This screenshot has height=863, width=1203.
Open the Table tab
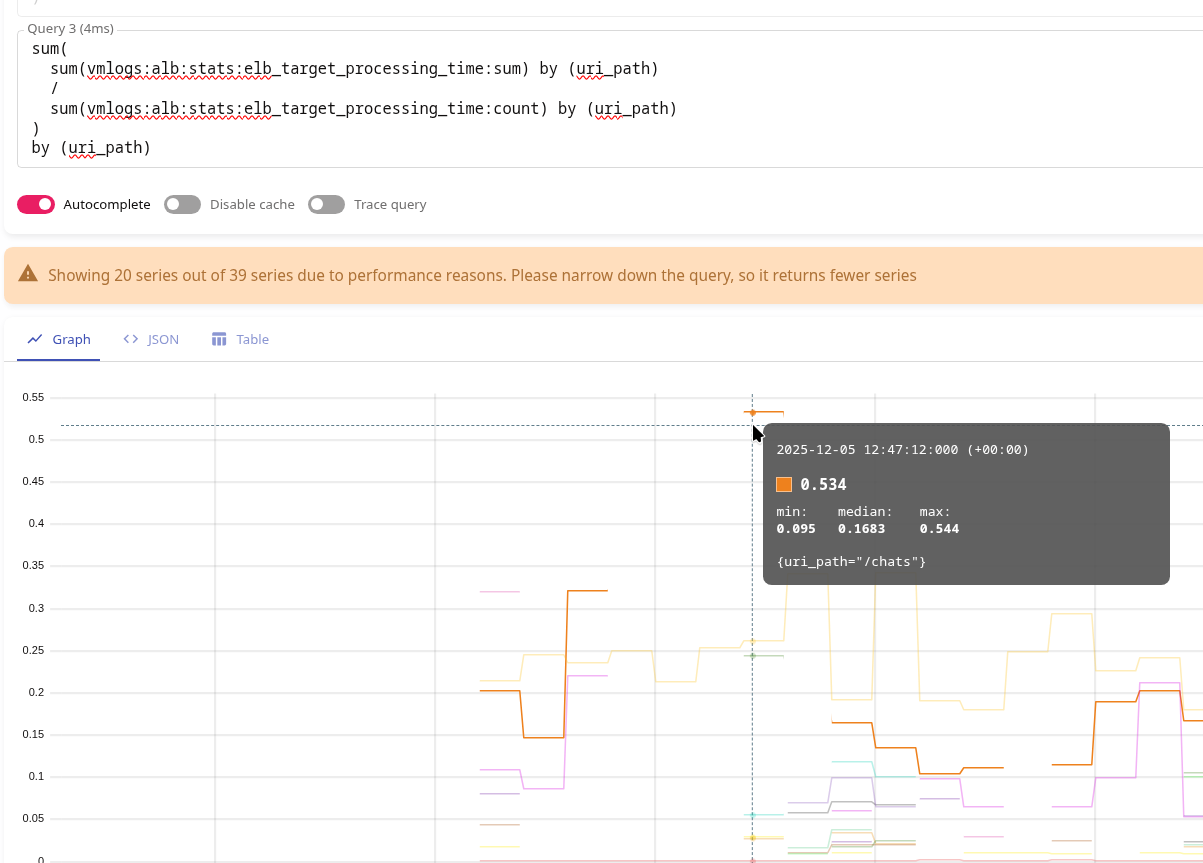[252, 339]
